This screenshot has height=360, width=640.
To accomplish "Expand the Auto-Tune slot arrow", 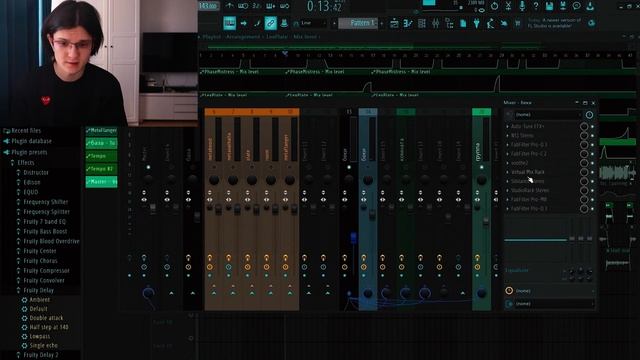I will point(507,127).
